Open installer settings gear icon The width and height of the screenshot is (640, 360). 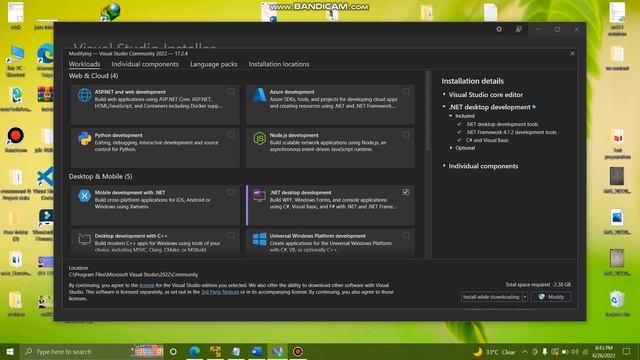pos(499,29)
